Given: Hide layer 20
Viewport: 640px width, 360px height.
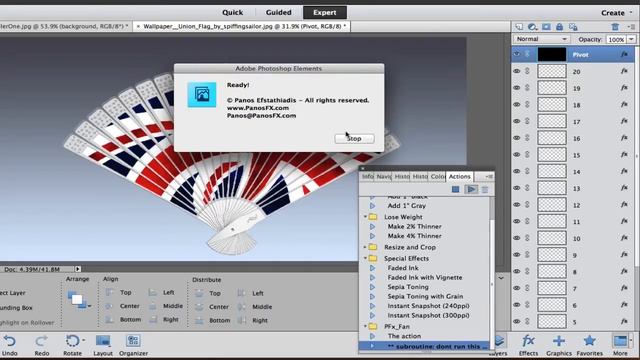Looking at the screenshot, I should (517, 71).
